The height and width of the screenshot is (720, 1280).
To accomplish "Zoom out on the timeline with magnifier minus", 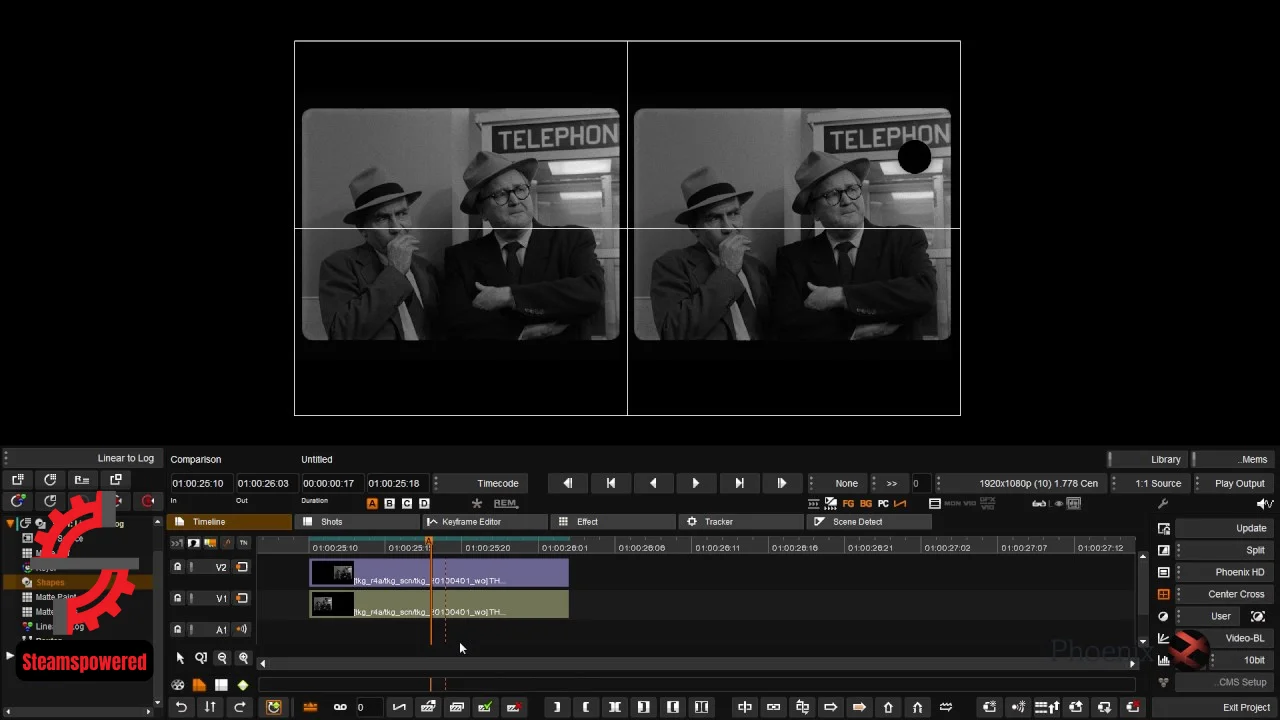I will 222,658.
